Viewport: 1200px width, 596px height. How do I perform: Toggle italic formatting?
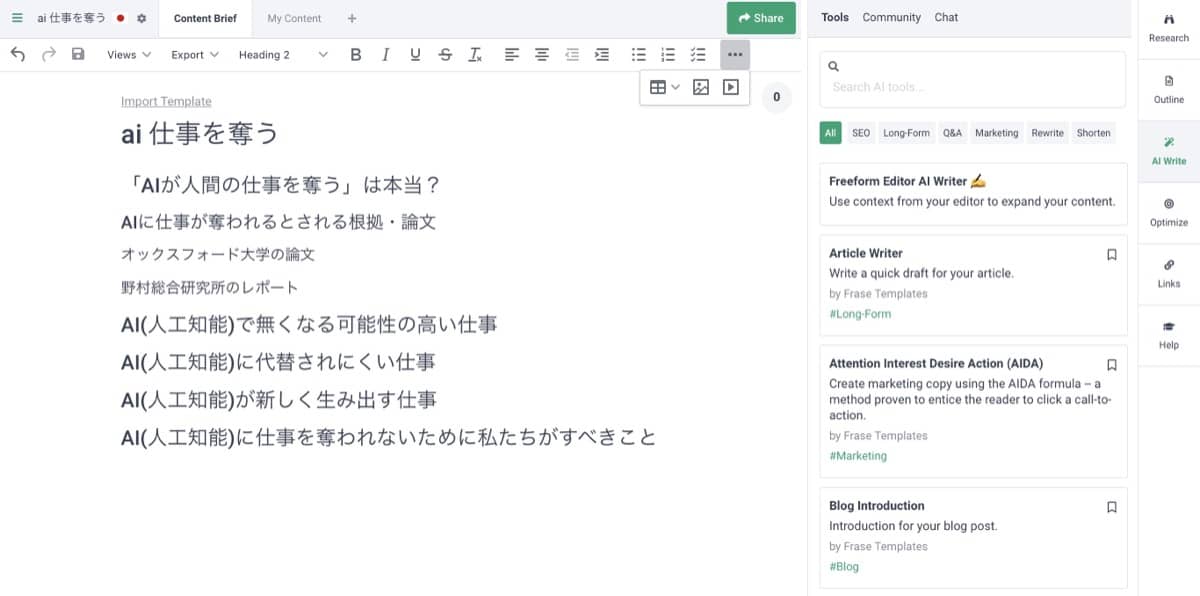[385, 54]
